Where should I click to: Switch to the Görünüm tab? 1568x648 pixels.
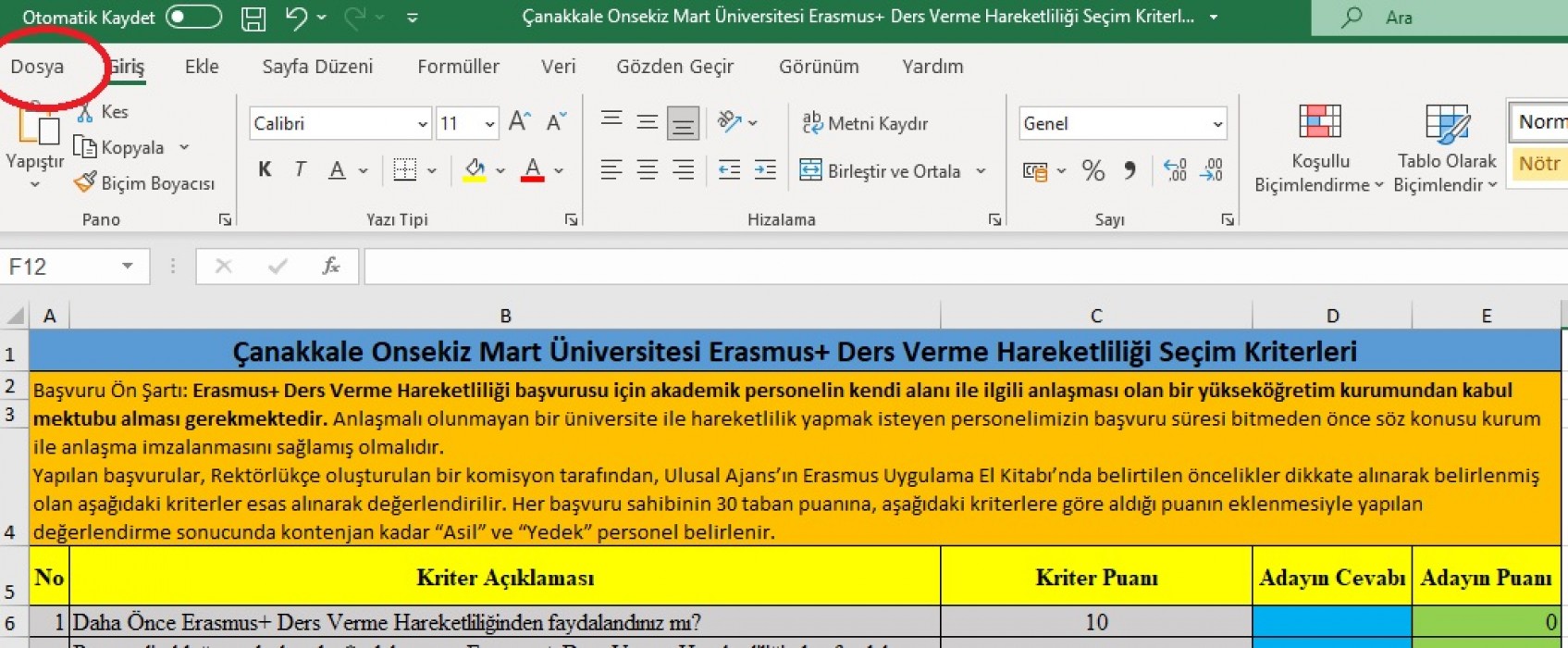(x=819, y=67)
